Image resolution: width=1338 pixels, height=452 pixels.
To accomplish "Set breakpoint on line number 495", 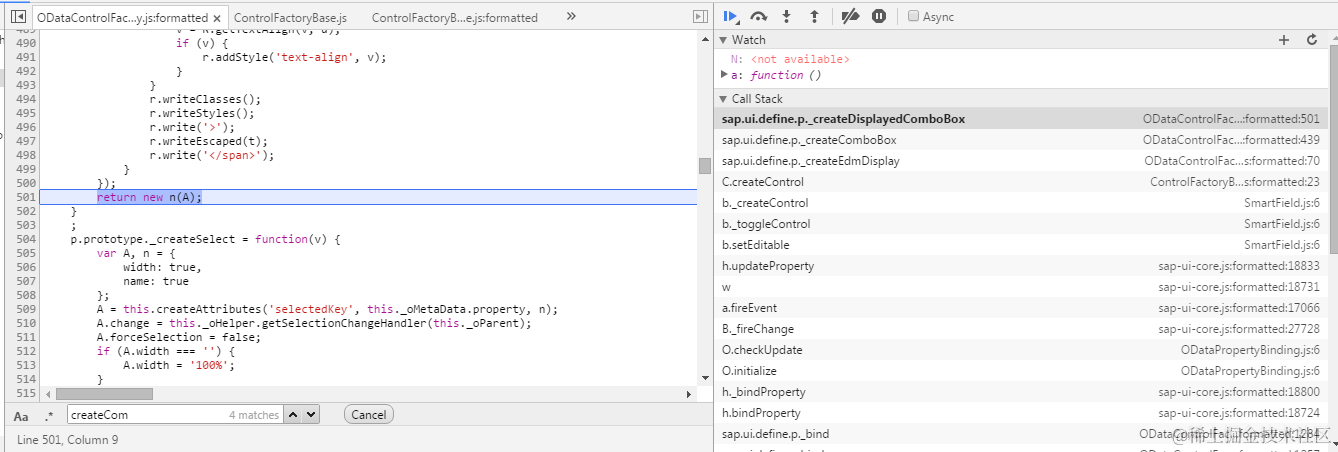I will coord(26,113).
